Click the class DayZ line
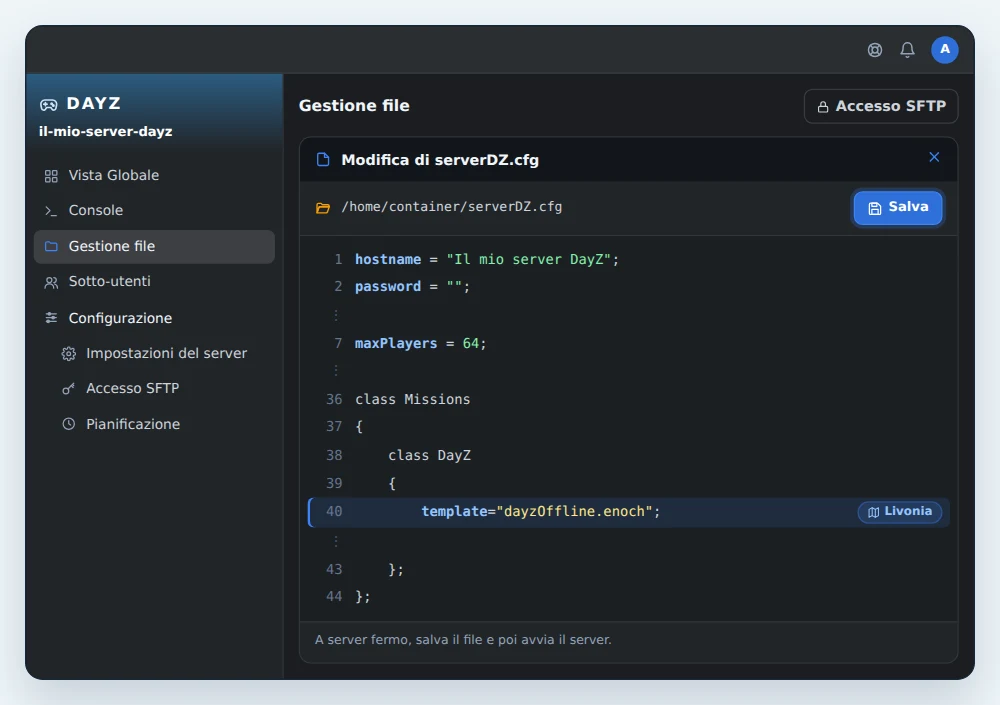The height and width of the screenshot is (705, 1000). [x=628, y=456]
